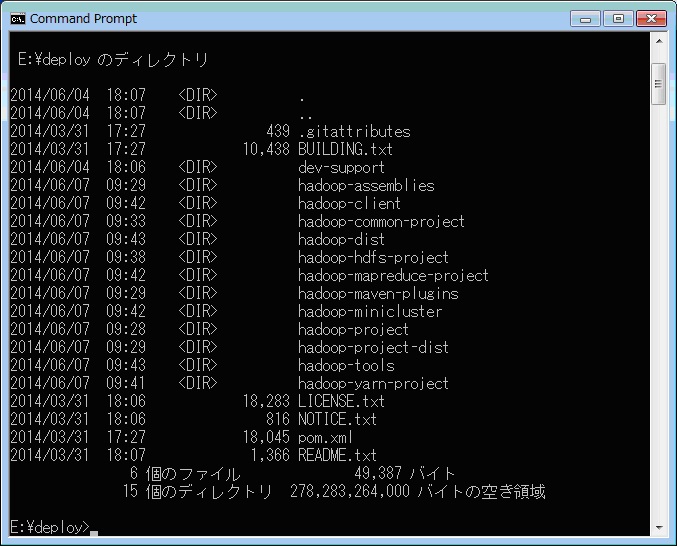Click the Command Prompt title bar text
Screen dimensions: 677x546
(x=84, y=18)
